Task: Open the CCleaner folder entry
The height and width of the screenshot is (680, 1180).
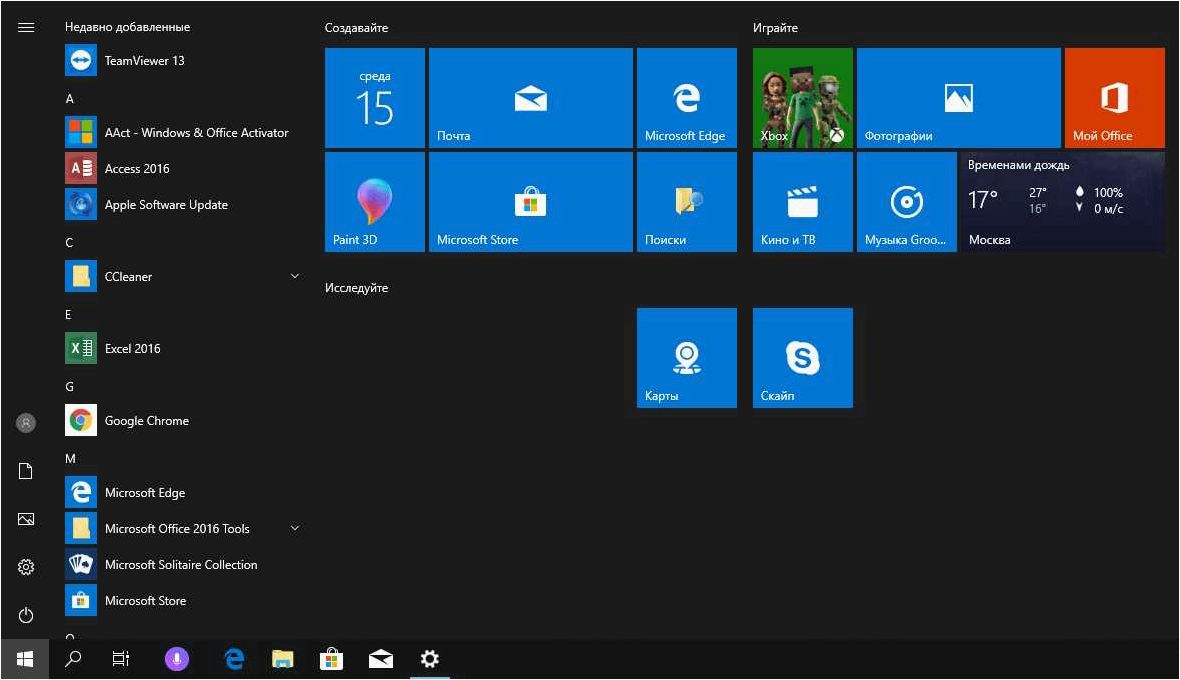Action: pyautogui.click(x=184, y=277)
